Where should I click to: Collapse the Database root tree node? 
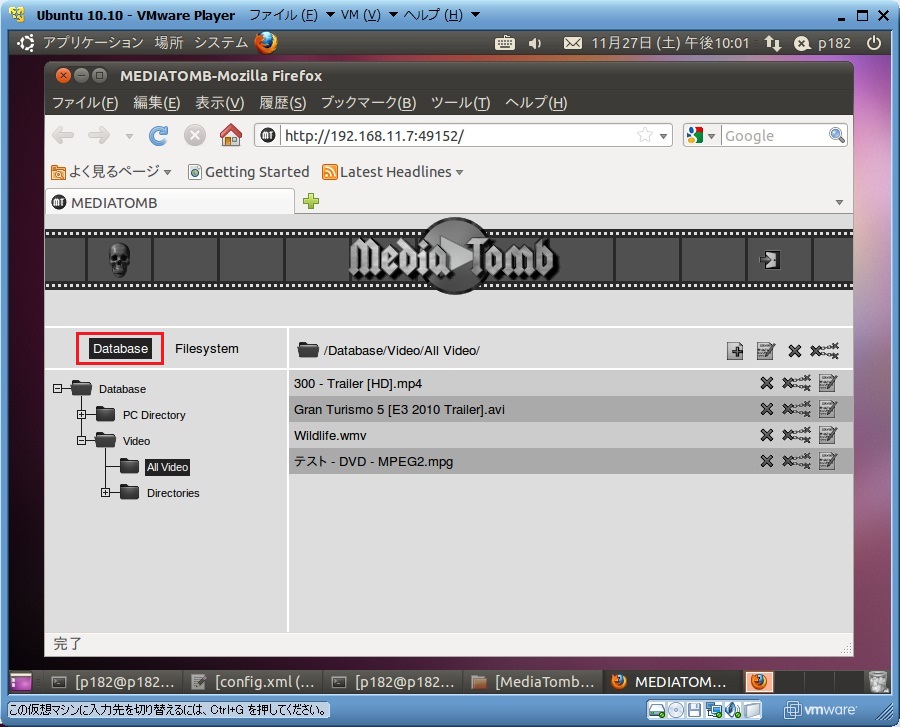57,388
